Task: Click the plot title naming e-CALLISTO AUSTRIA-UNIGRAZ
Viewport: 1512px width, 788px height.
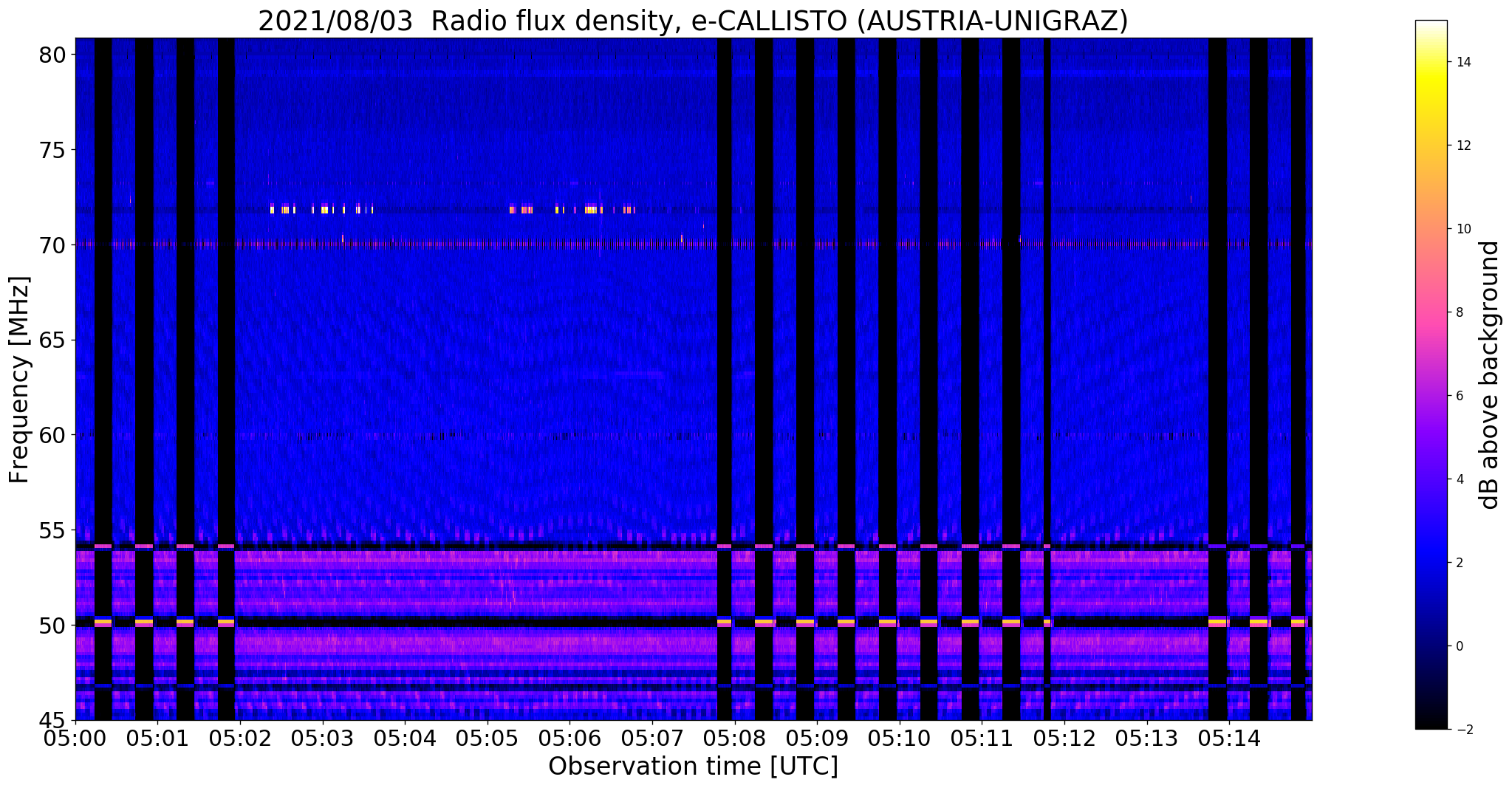Action: tap(693, 21)
